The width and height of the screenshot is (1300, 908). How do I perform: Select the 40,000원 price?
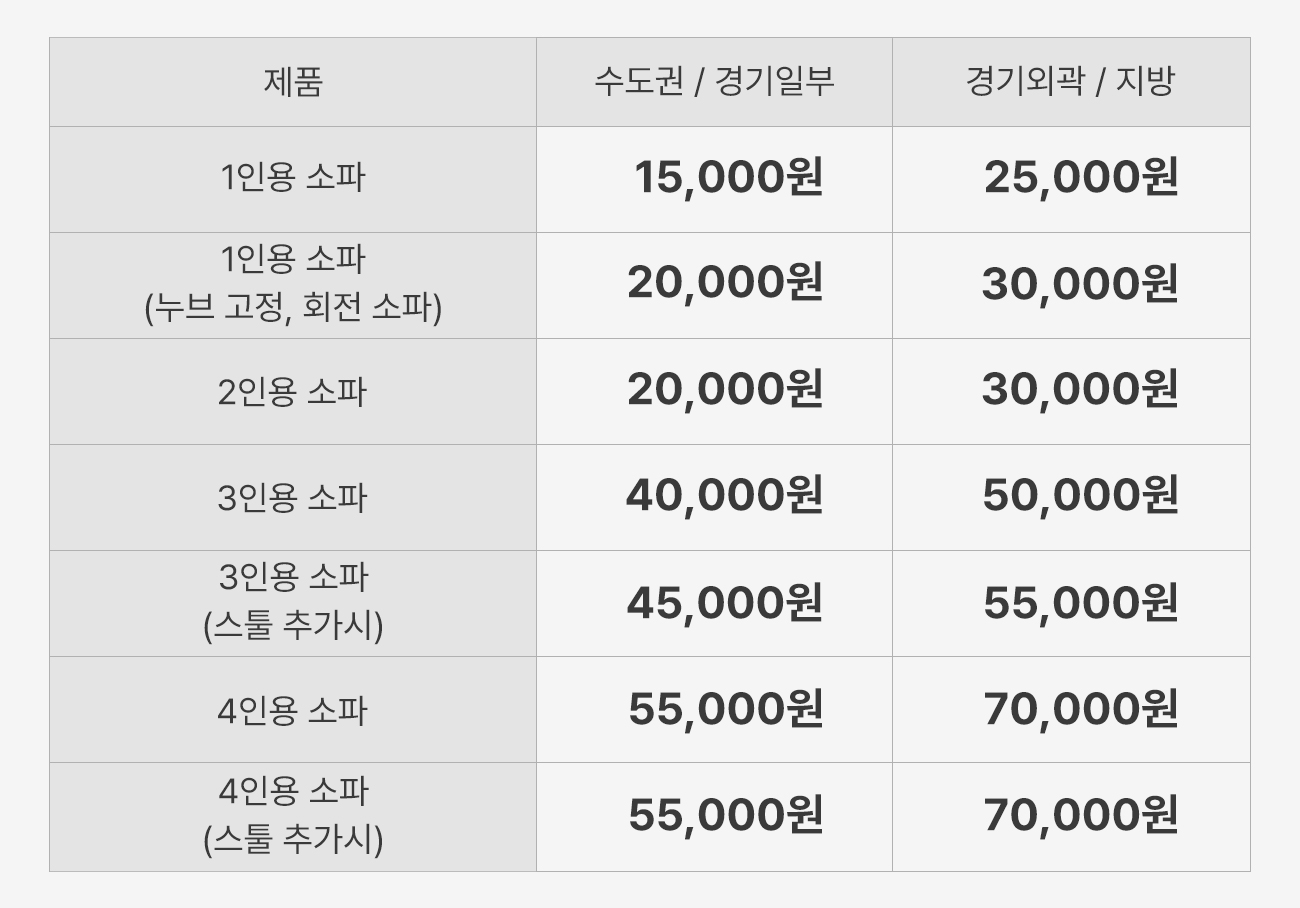pyautogui.click(x=724, y=496)
